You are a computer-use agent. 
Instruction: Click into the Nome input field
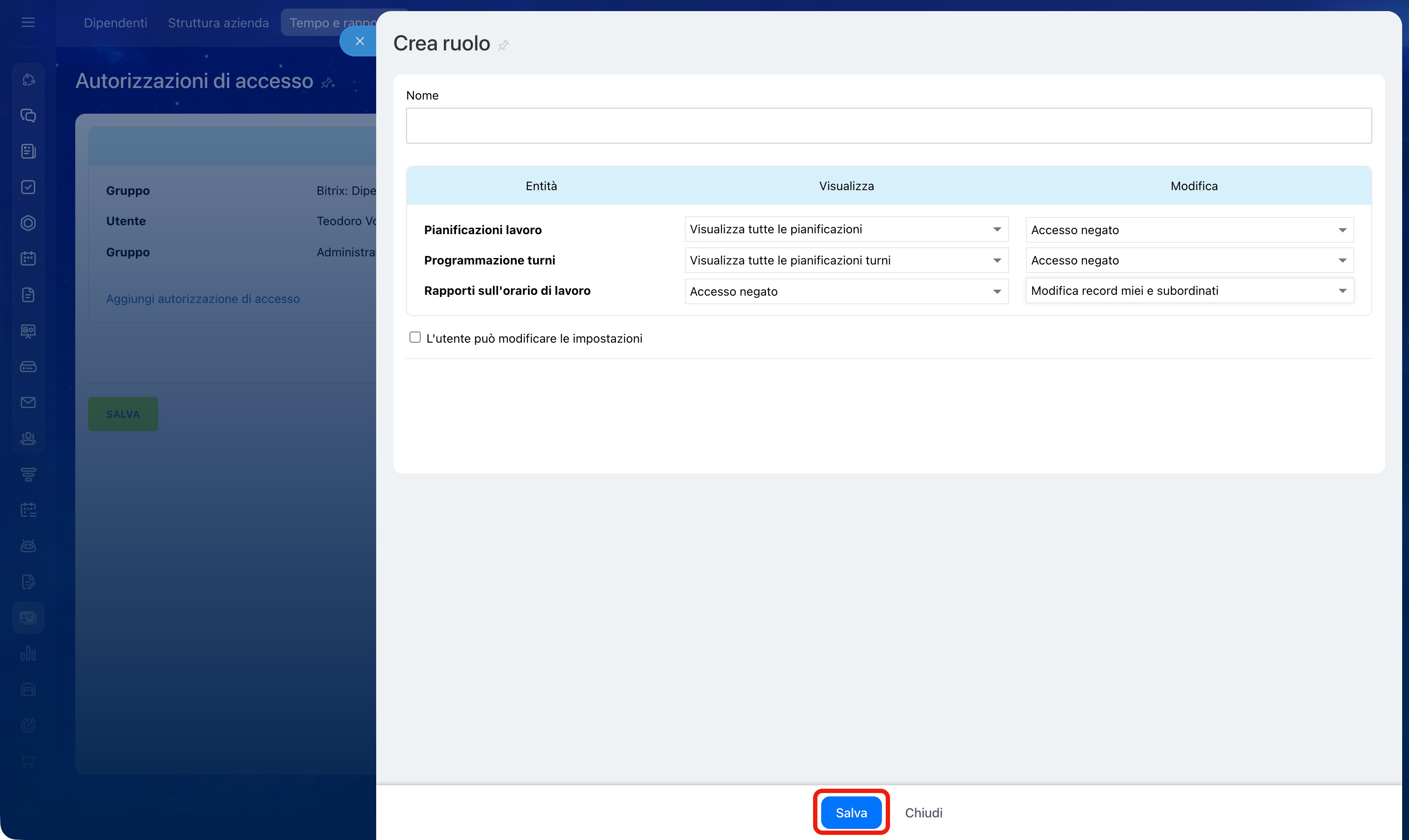888,126
